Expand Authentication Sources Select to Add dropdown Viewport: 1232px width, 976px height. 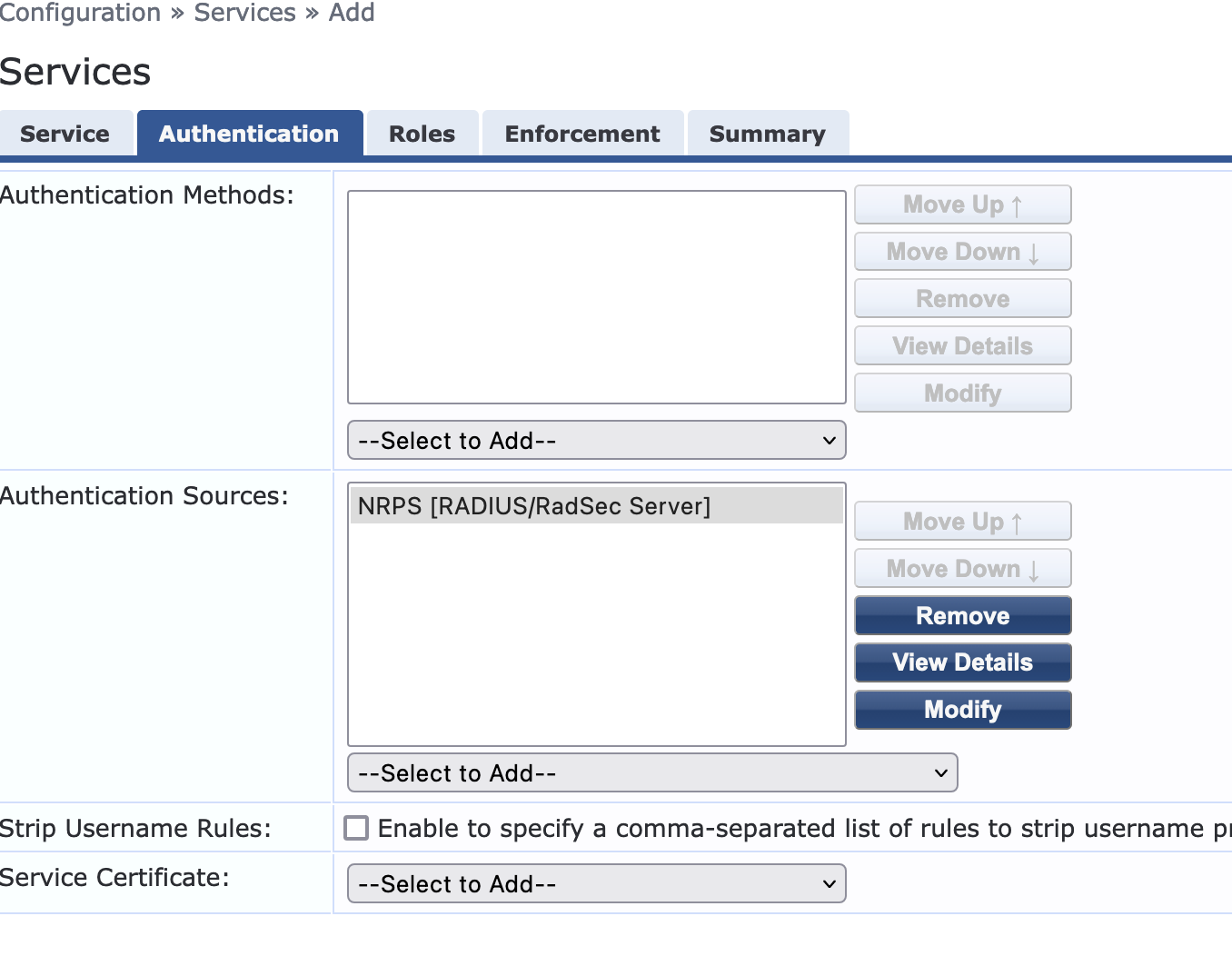click(651, 773)
